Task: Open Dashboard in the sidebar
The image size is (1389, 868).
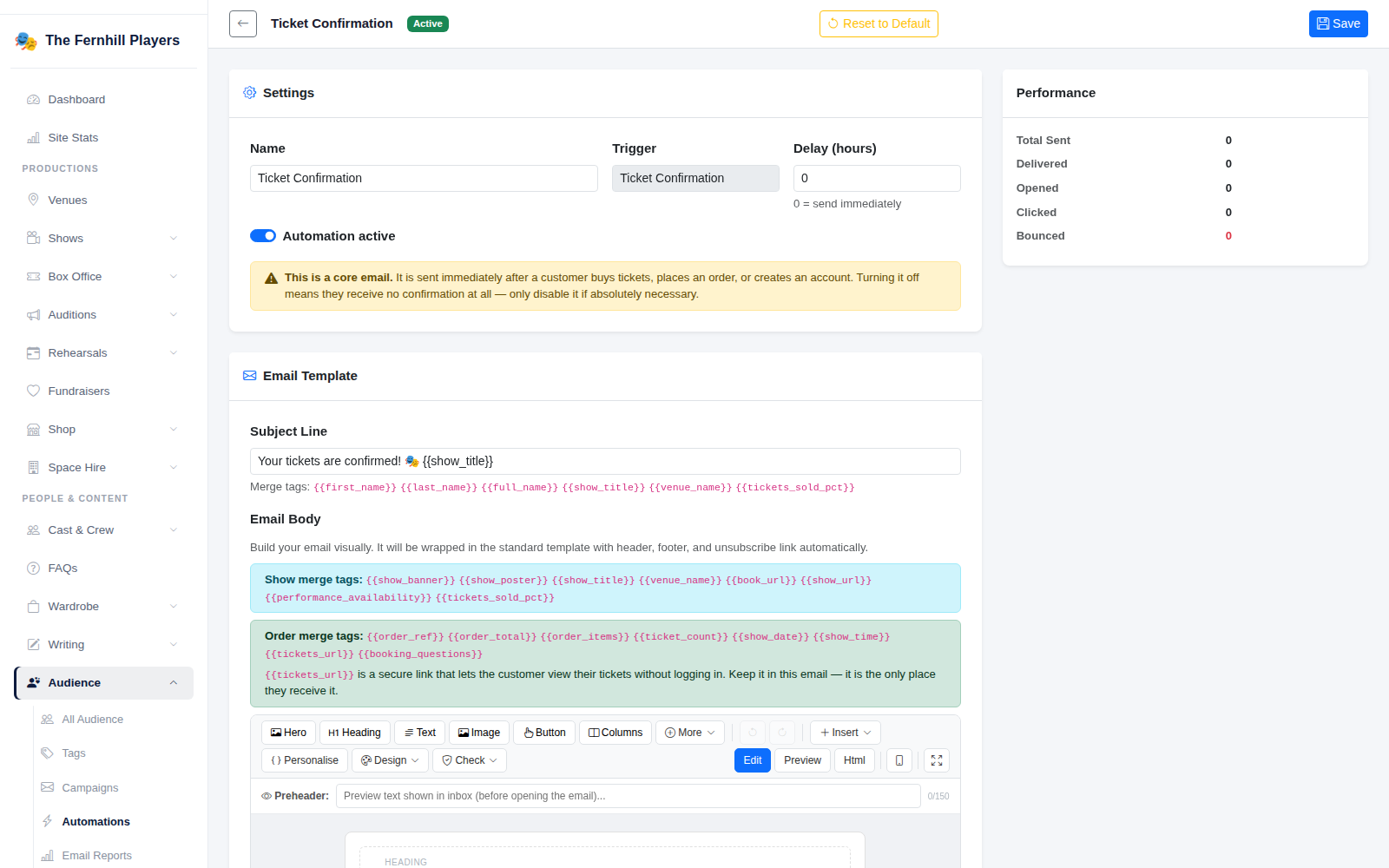Action: pyautogui.click(x=104, y=100)
